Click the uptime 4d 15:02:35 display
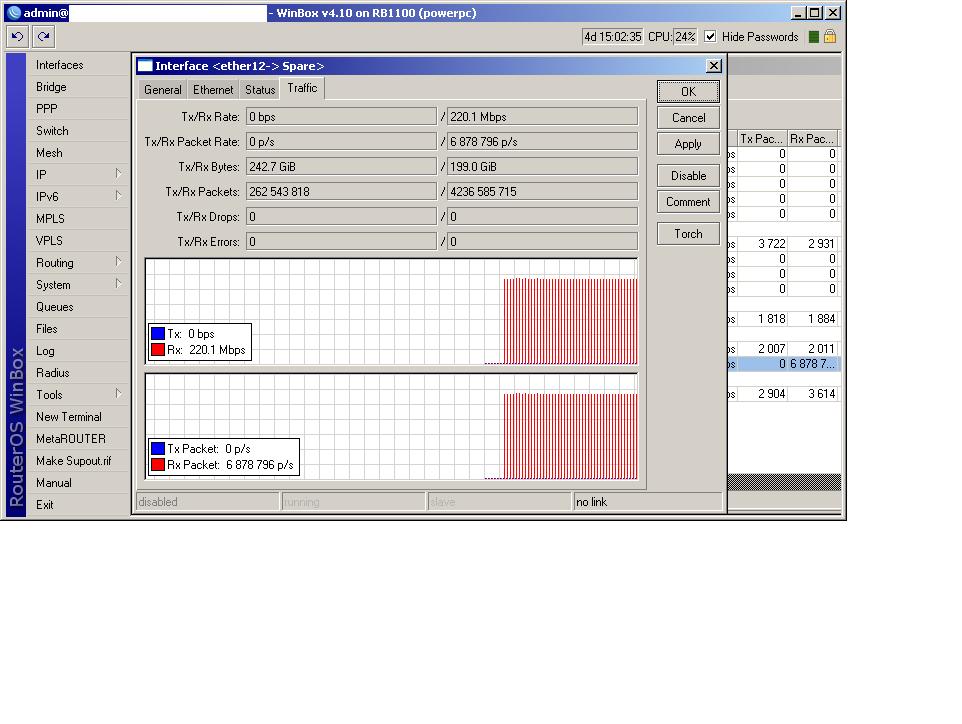 [x=612, y=37]
